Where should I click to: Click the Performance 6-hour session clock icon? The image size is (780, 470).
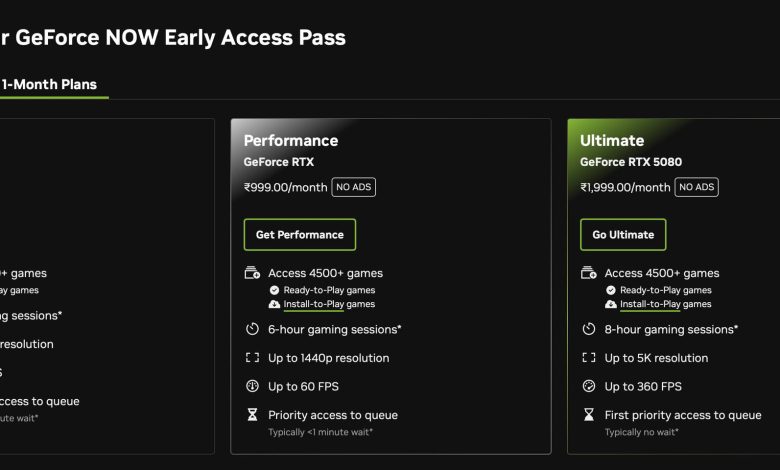coord(252,329)
